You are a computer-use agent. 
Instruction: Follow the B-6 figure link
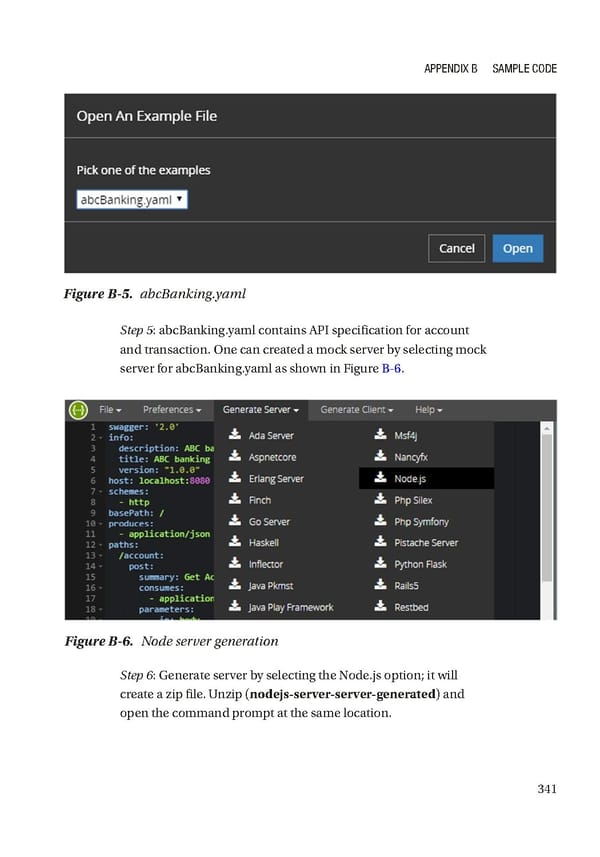[392, 368]
